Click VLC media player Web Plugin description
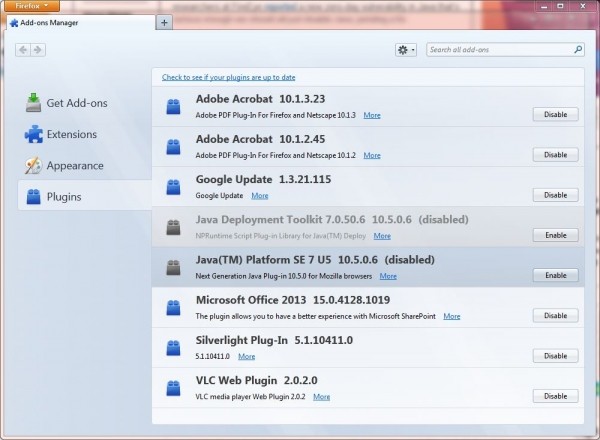The height and width of the screenshot is (440, 600). [250, 397]
